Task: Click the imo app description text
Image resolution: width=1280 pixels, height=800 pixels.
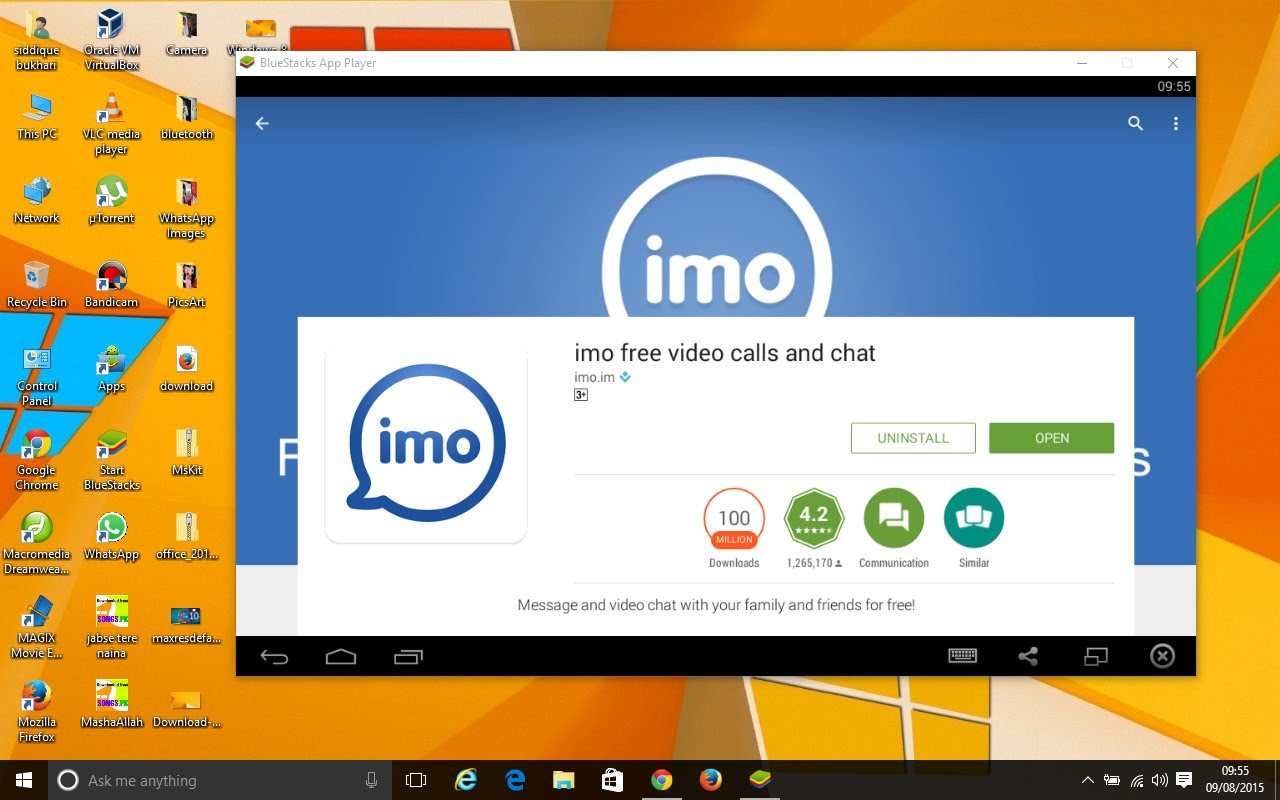Action: click(716, 605)
